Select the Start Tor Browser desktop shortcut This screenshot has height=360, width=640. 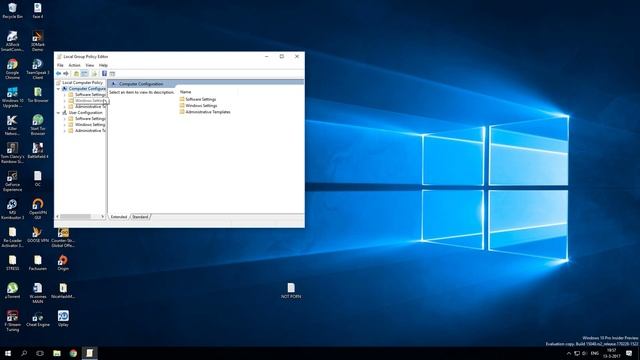[38, 125]
